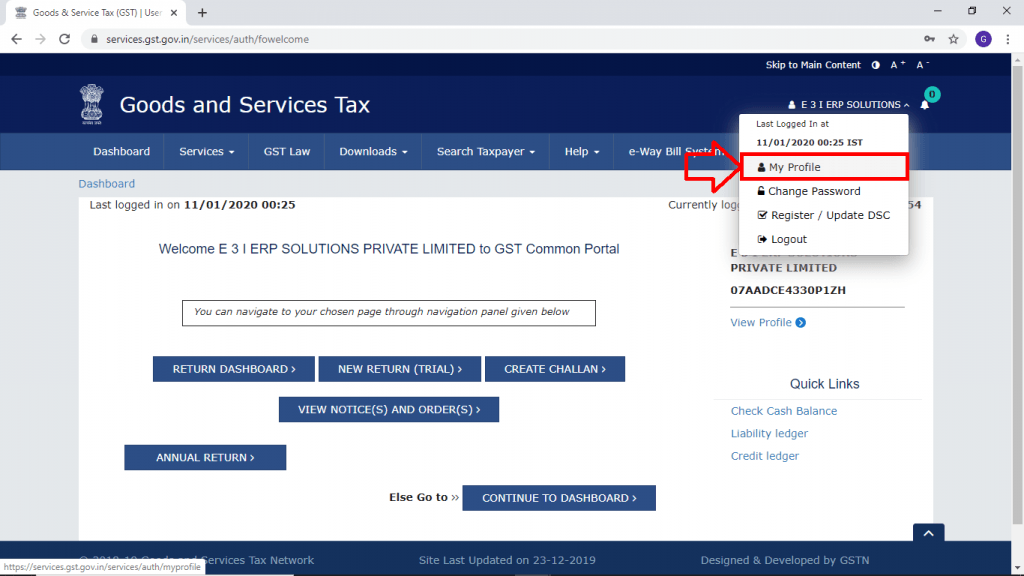Click the national emblem logo
1024x576 pixels.
pos(91,104)
